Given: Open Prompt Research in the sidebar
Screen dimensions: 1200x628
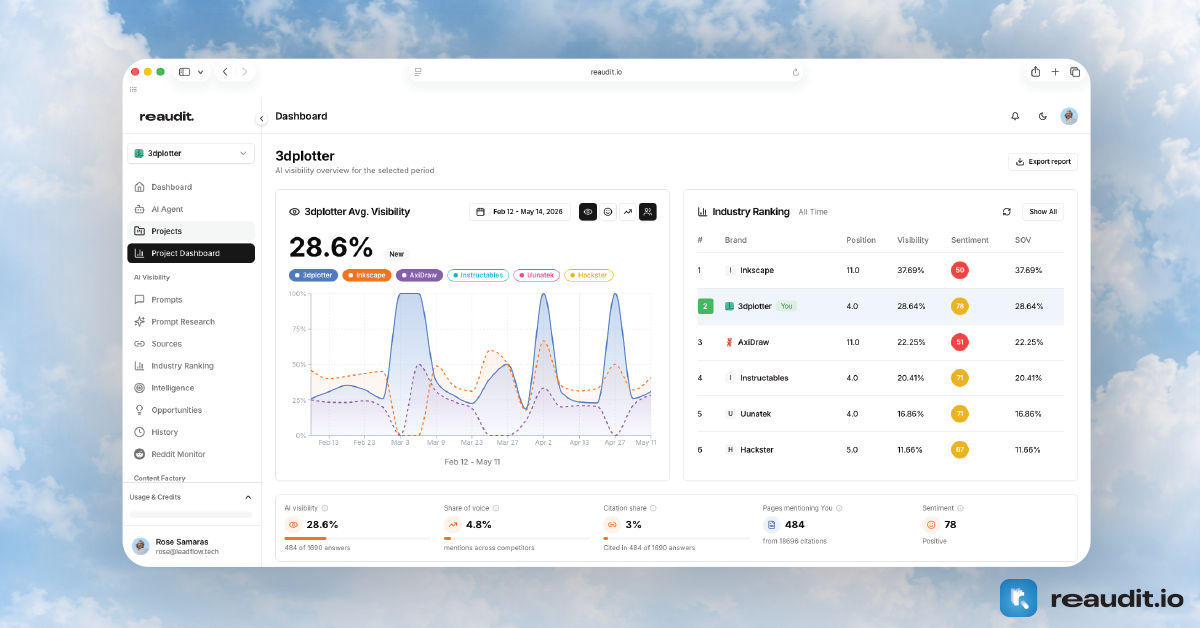Looking at the screenshot, I should tap(190, 321).
